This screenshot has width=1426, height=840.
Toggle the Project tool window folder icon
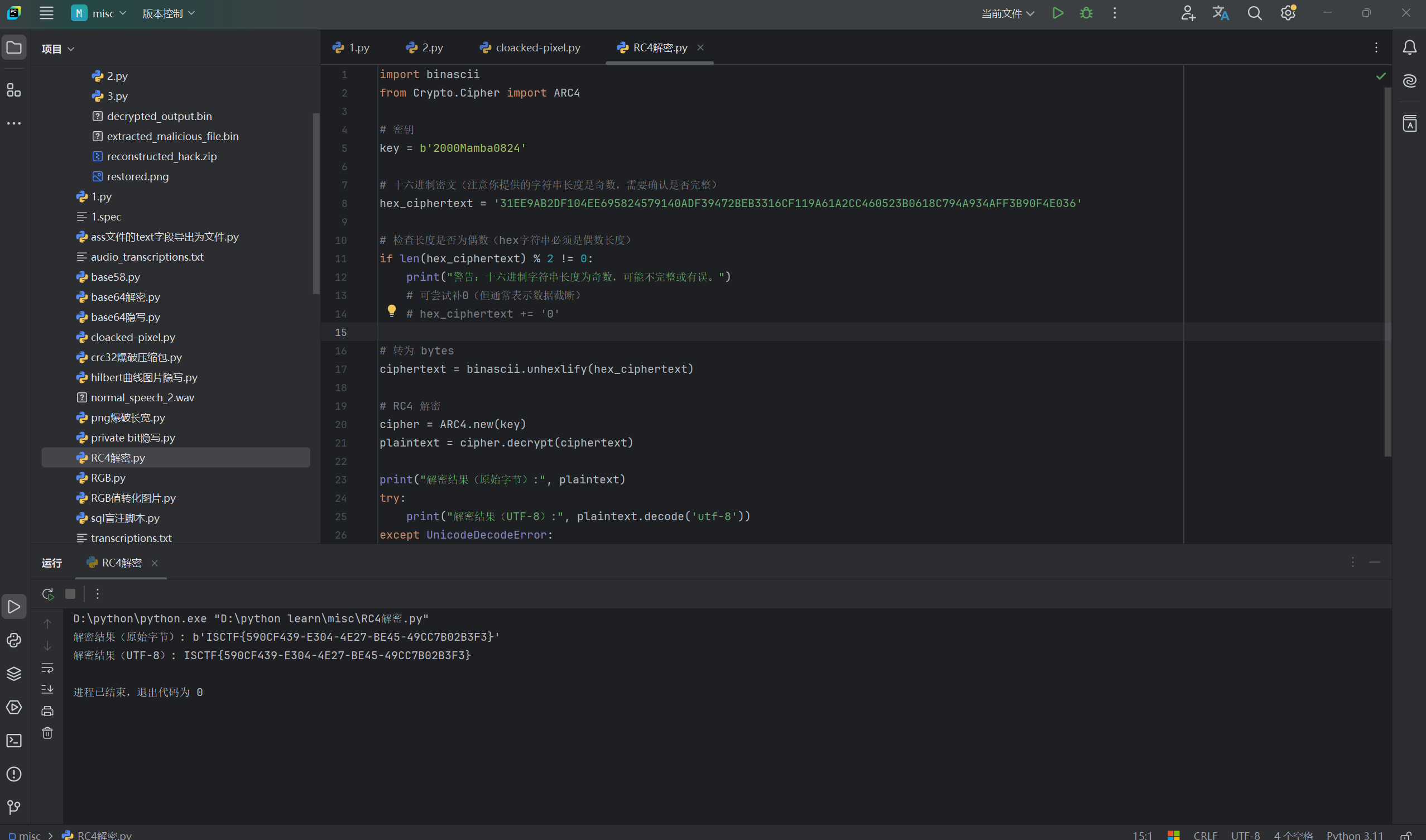tap(13, 47)
